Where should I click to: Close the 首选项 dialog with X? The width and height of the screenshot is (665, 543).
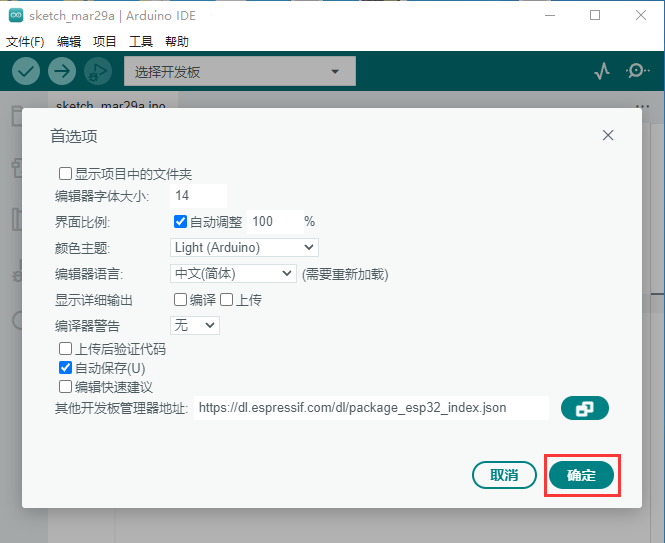pos(608,135)
